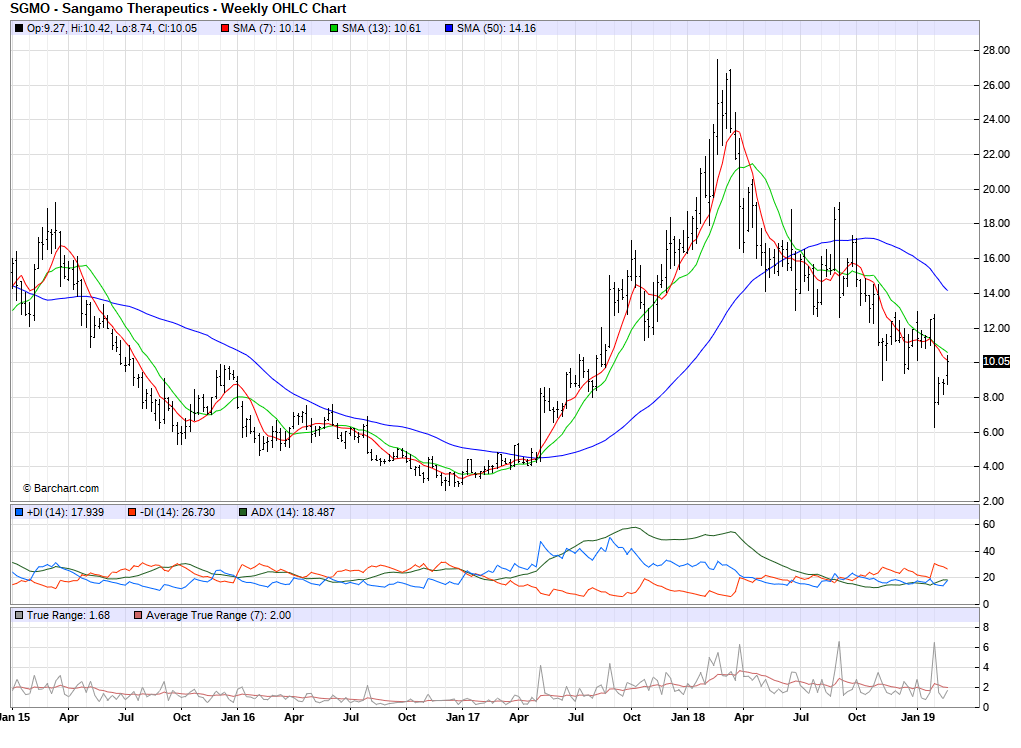
Task: Click the 16.00 price axis label
Action: point(996,258)
